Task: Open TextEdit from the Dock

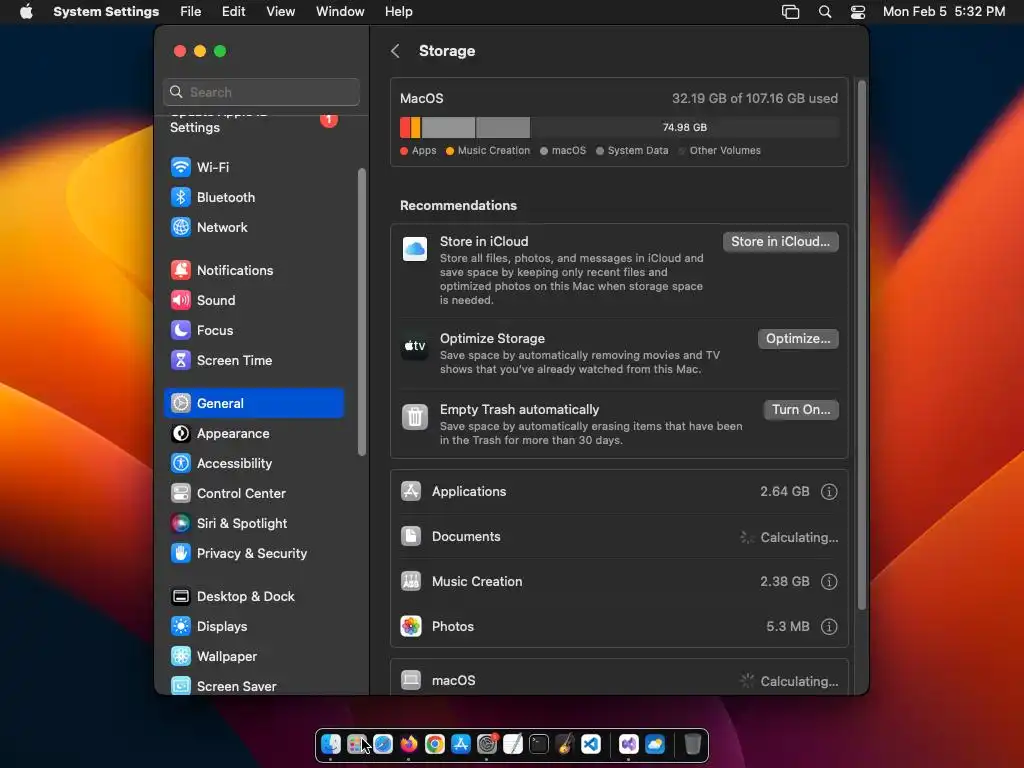Action: (513, 744)
